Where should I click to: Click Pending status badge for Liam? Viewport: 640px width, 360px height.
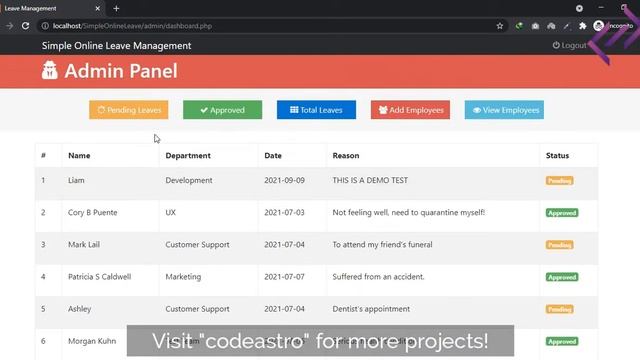pyautogui.click(x=560, y=180)
